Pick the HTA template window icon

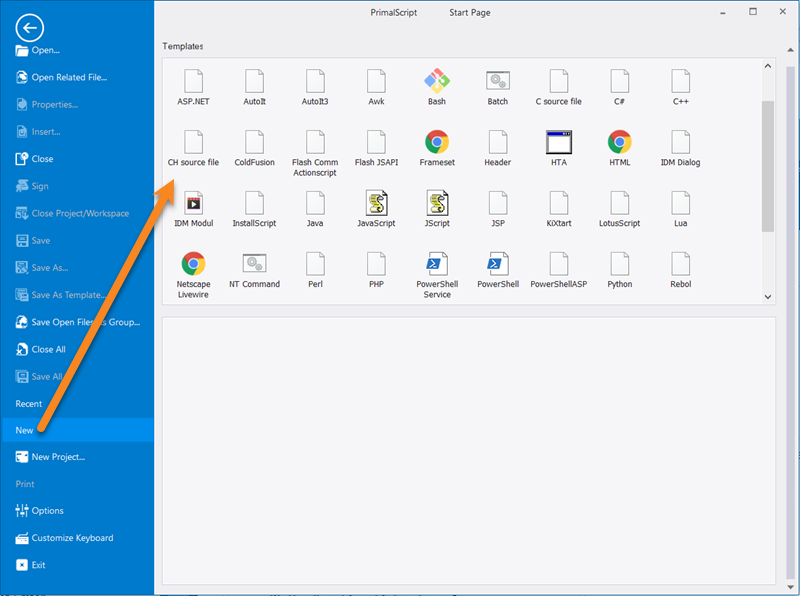559,142
